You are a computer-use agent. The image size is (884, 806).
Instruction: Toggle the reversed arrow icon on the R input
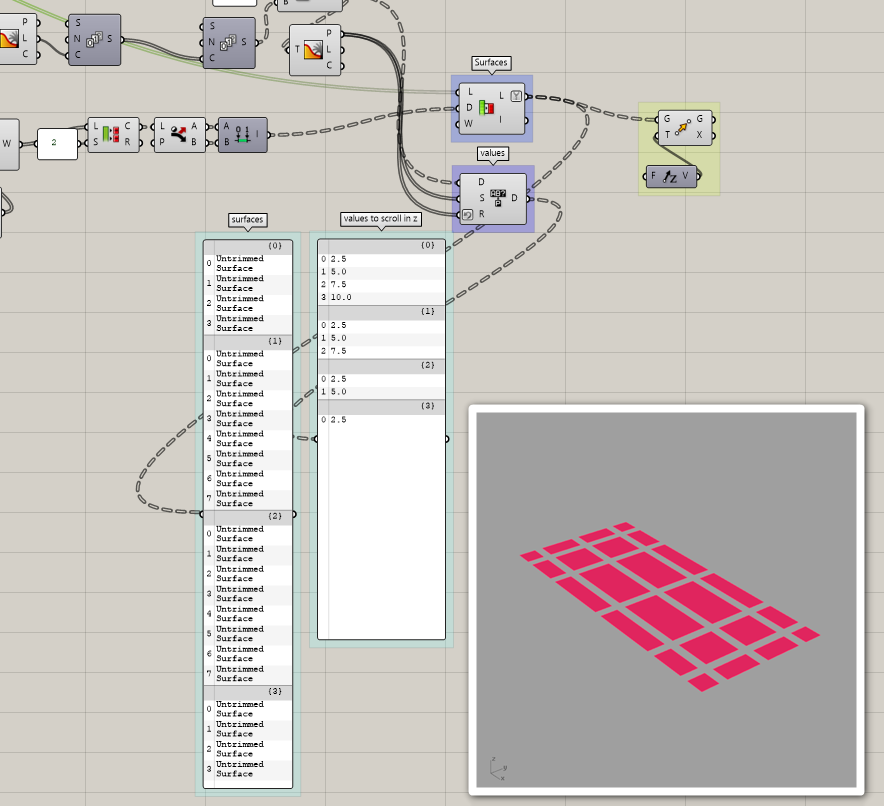pos(466,216)
